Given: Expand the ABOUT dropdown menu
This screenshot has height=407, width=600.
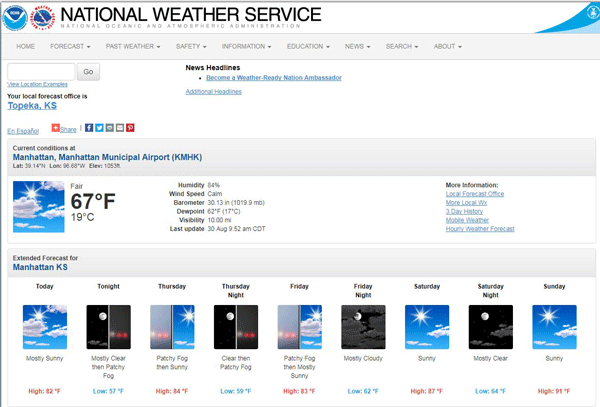Looking at the screenshot, I should click(x=448, y=46).
